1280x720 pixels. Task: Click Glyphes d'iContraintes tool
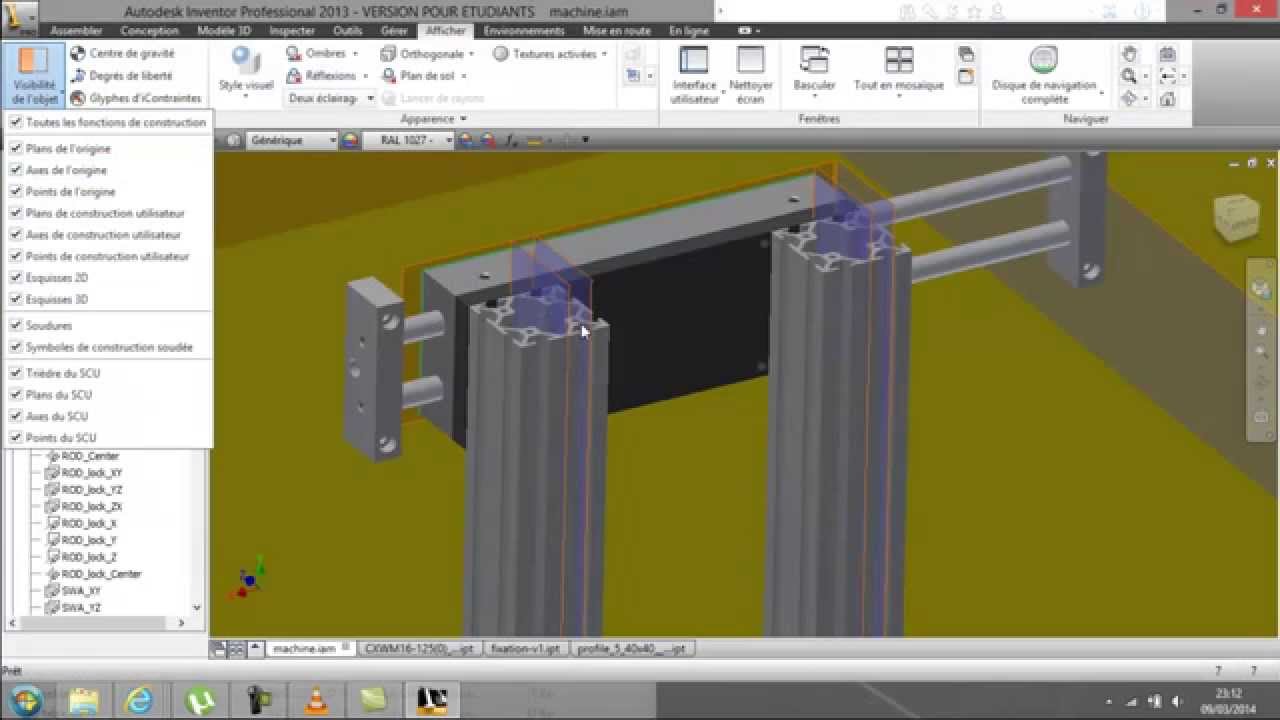point(136,98)
